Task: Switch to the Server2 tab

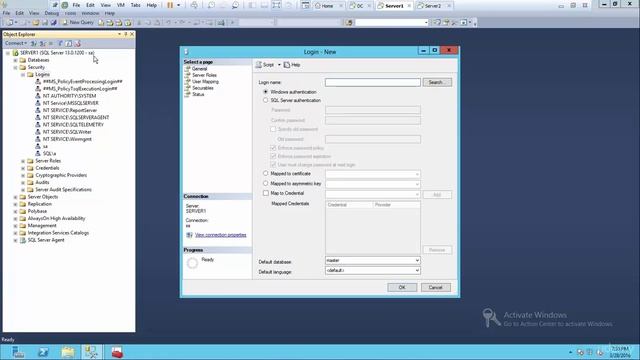Action: click(x=433, y=6)
